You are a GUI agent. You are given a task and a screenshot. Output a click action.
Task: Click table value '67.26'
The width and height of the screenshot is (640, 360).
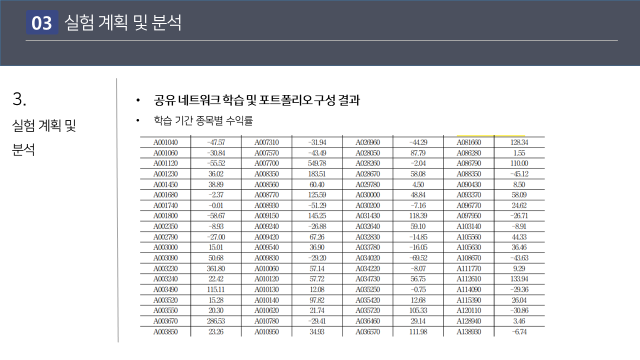click(x=317, y=237)
